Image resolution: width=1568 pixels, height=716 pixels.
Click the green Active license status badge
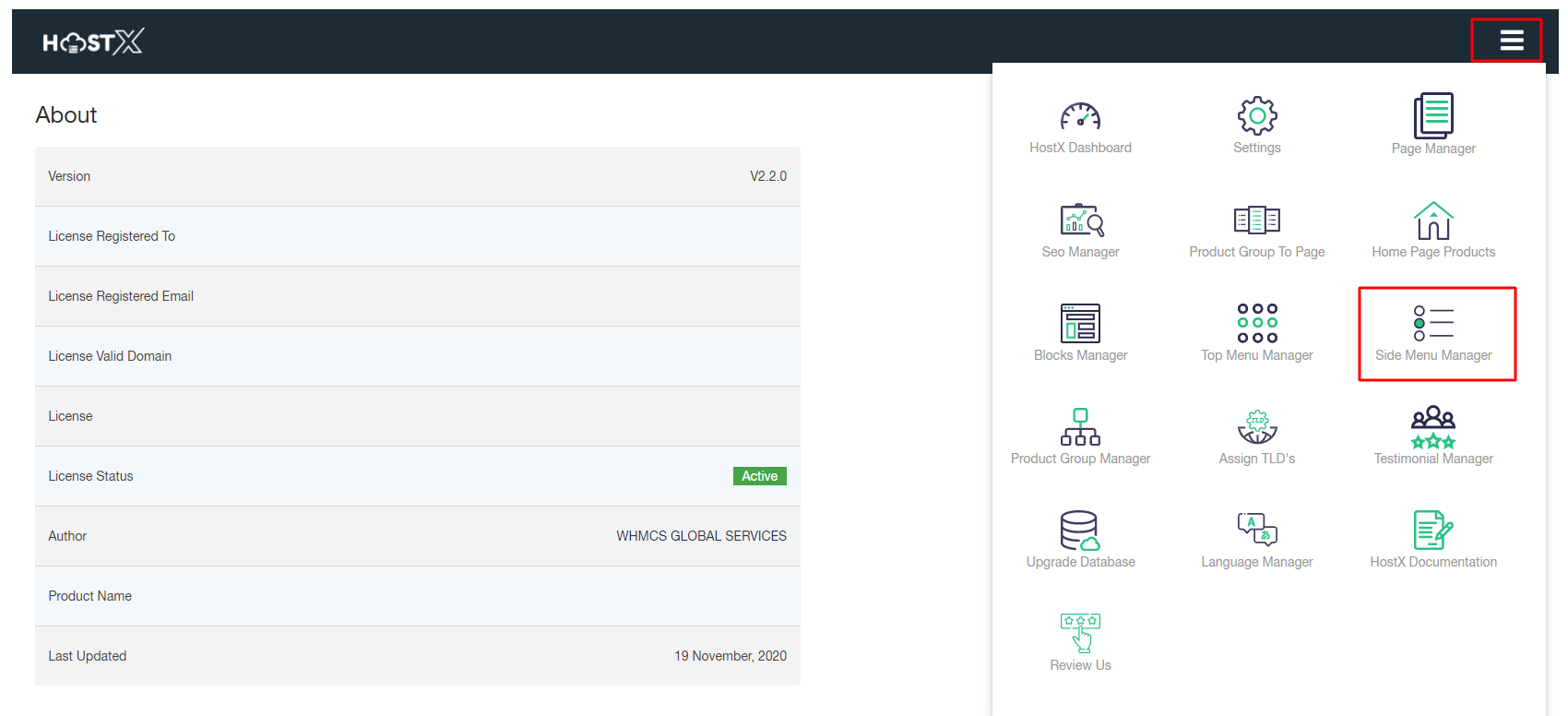(x=759, y=476)
